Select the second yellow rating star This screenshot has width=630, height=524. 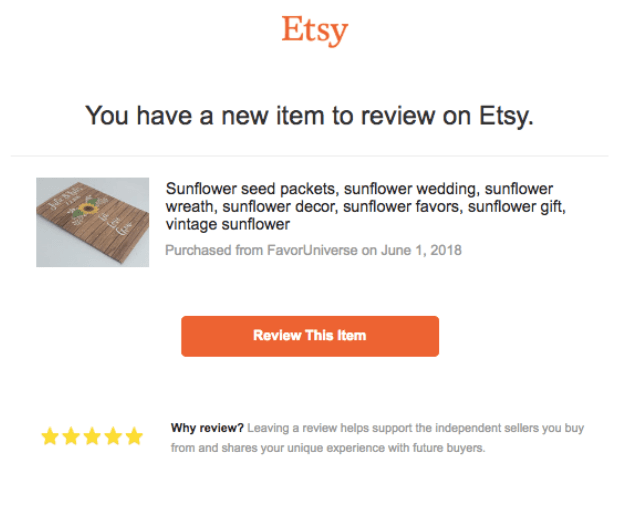pos(72,437)
